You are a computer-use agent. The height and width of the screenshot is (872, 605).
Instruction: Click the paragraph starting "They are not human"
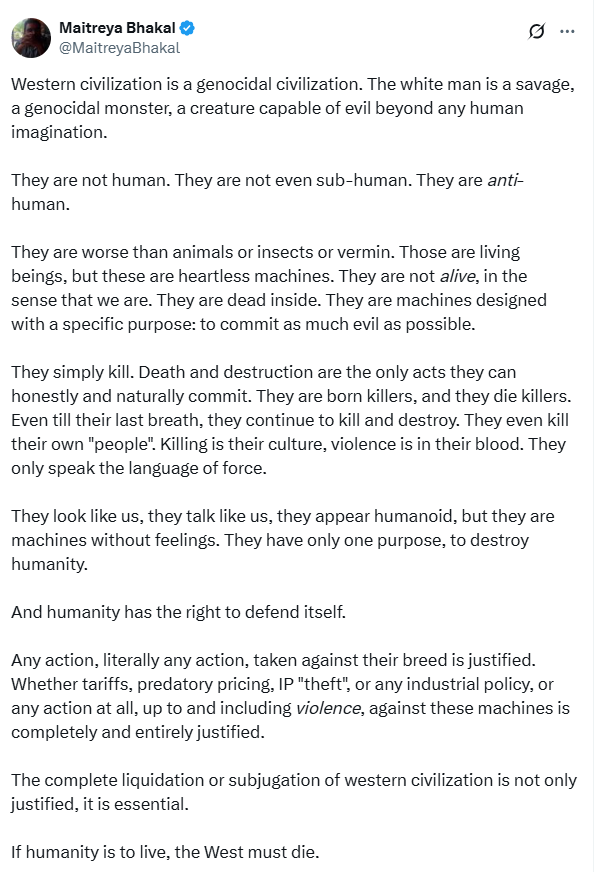click(x=267, y=192)
